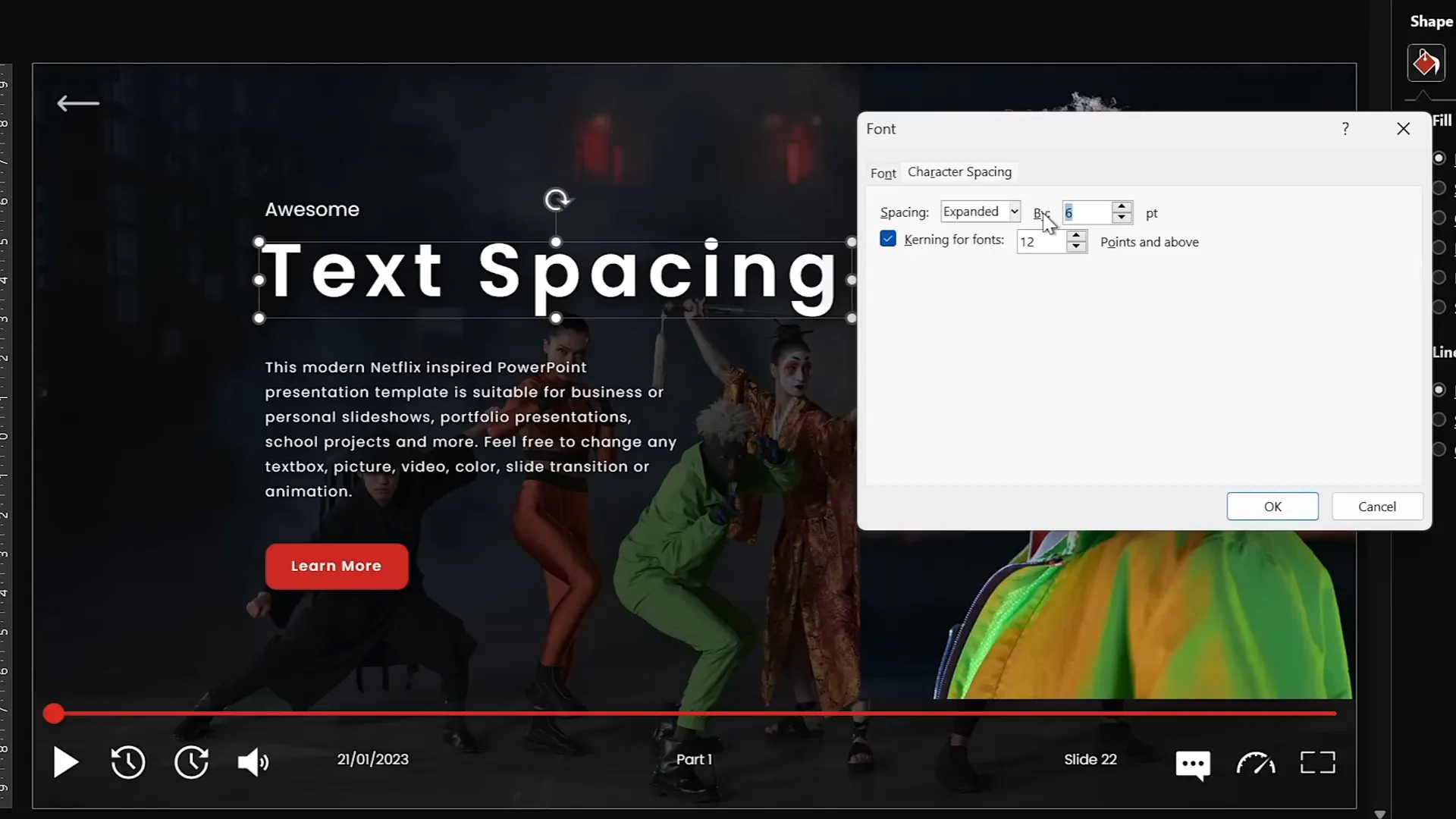The image size is (1456, 819).
Task: Select second Fill radio option
Action: (1439, 188)
